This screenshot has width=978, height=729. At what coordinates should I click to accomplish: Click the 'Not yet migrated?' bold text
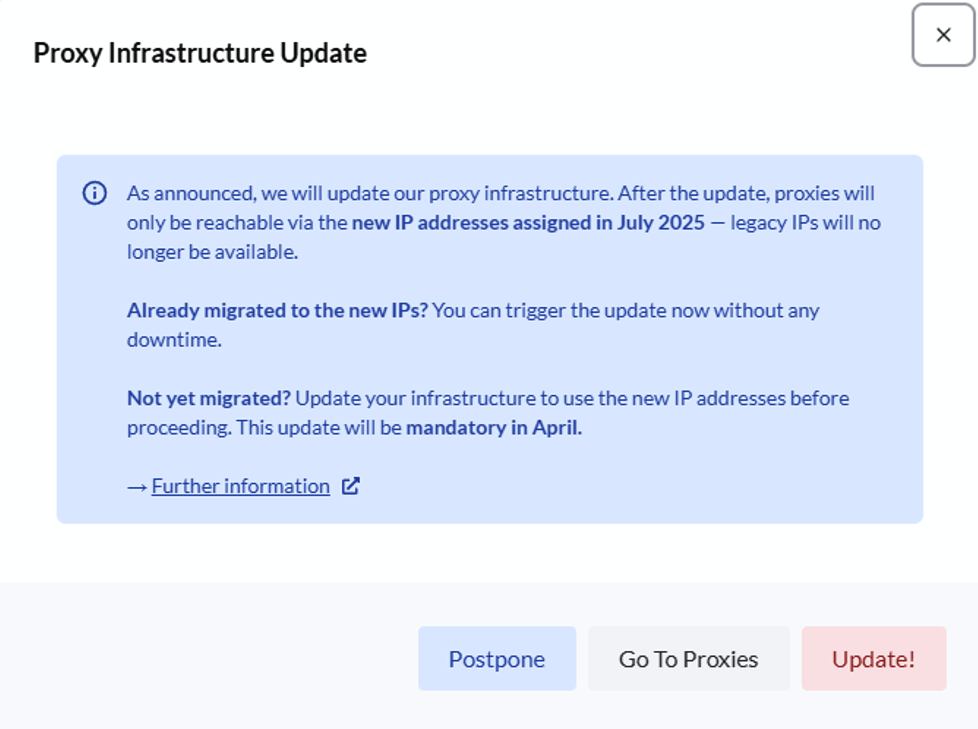click(x=208, y=398)
